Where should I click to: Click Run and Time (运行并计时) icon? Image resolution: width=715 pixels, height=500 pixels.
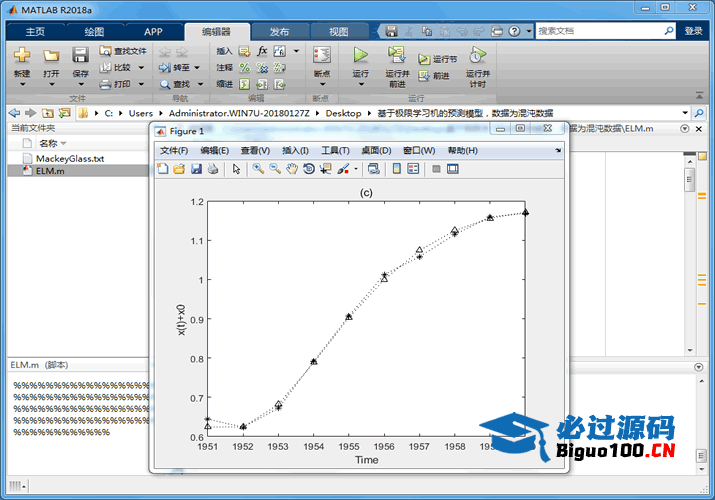coord(477,55)
